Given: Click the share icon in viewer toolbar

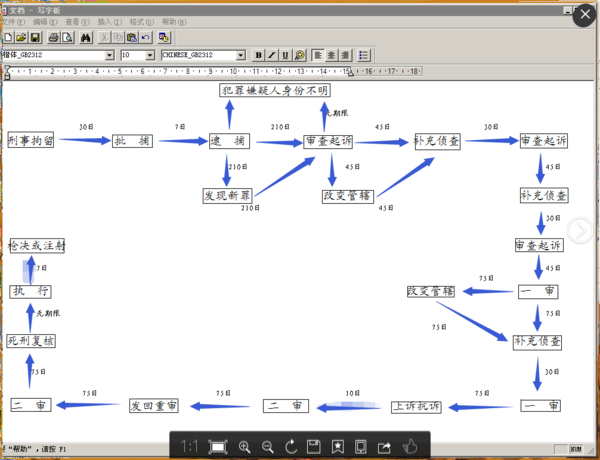Looking at the screenshot, I should click(x=384, y=445).
